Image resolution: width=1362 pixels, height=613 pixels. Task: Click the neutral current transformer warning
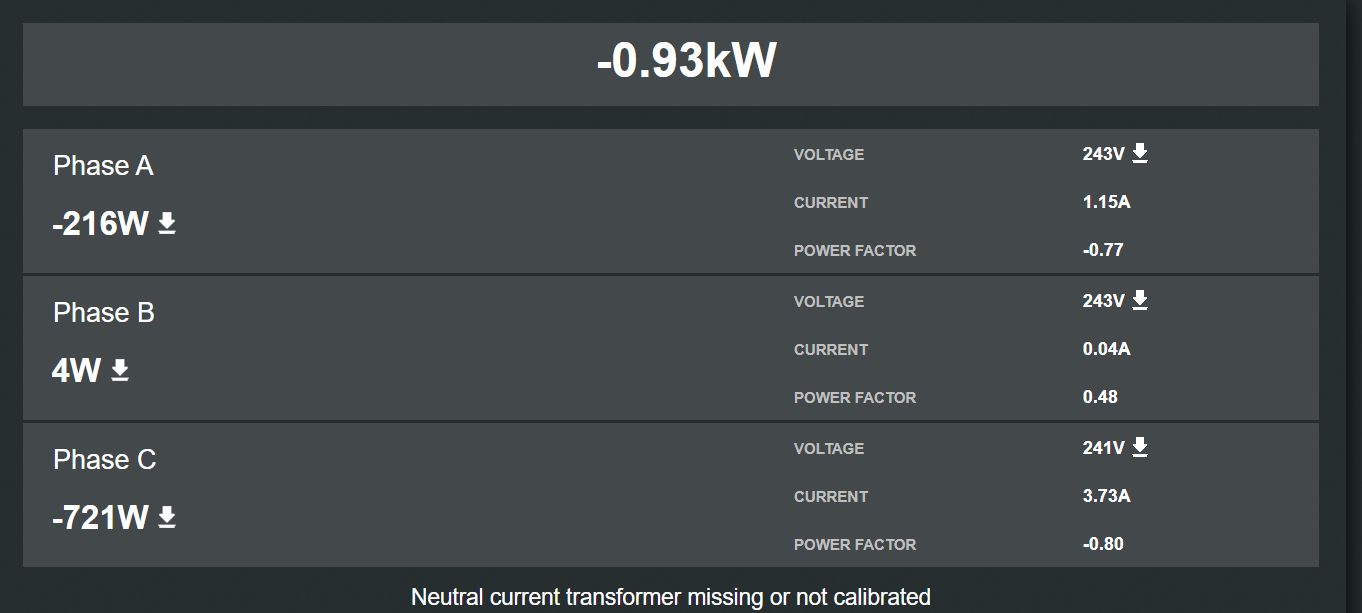tap(671, 597)
